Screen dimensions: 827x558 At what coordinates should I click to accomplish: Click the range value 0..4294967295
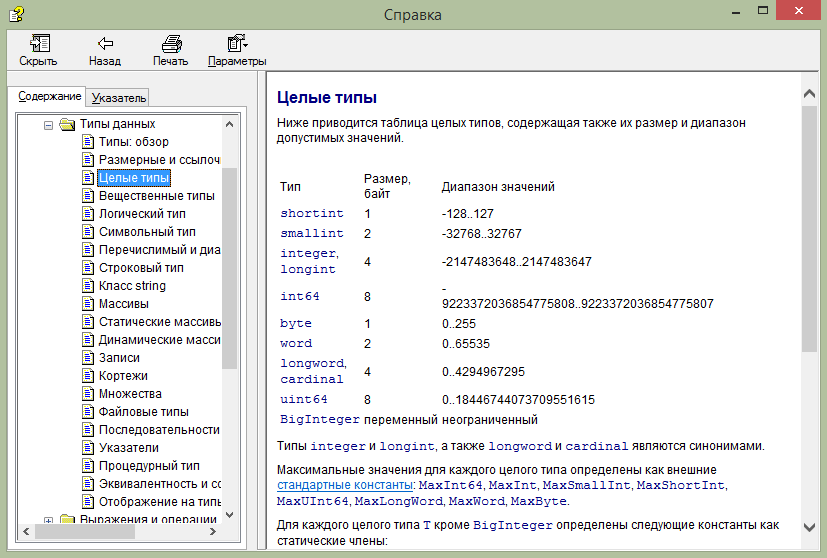point(483,372)
